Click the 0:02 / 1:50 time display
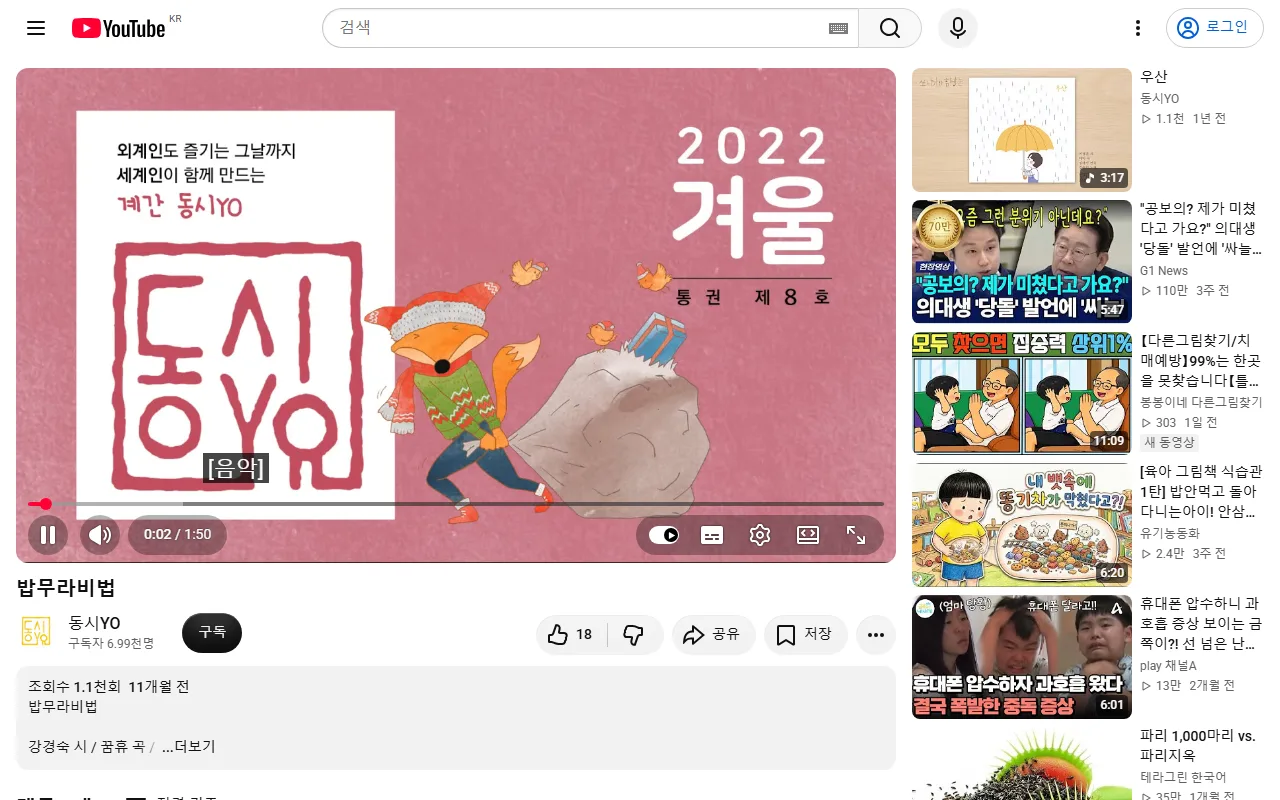This screenshot has height=800, width=1280. (178, 535)
